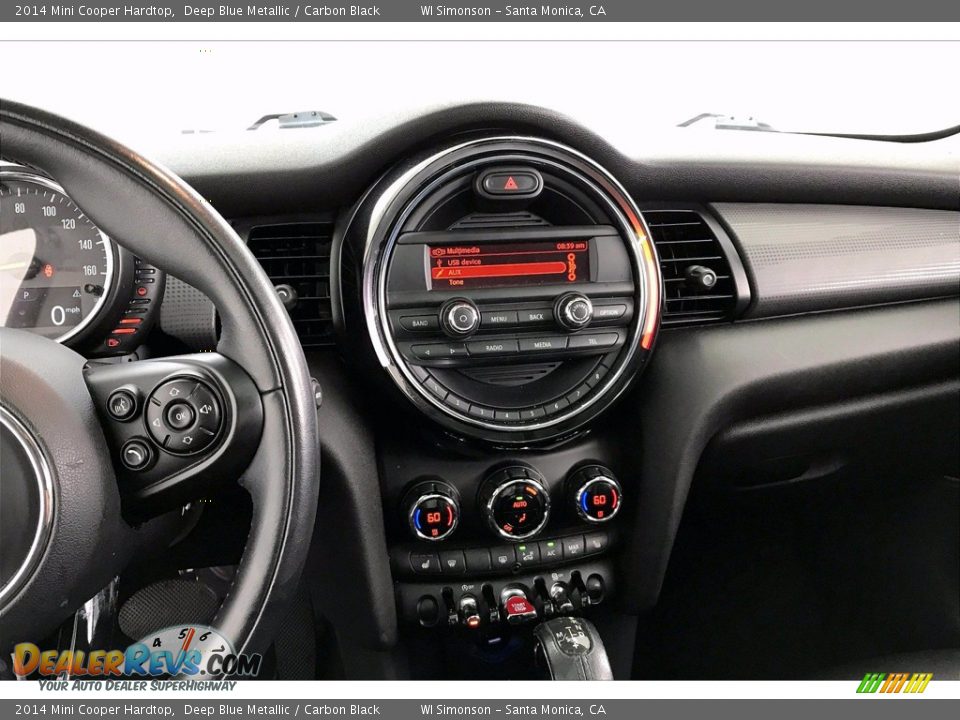Toggle the MAX A/C button

(573, 546)
